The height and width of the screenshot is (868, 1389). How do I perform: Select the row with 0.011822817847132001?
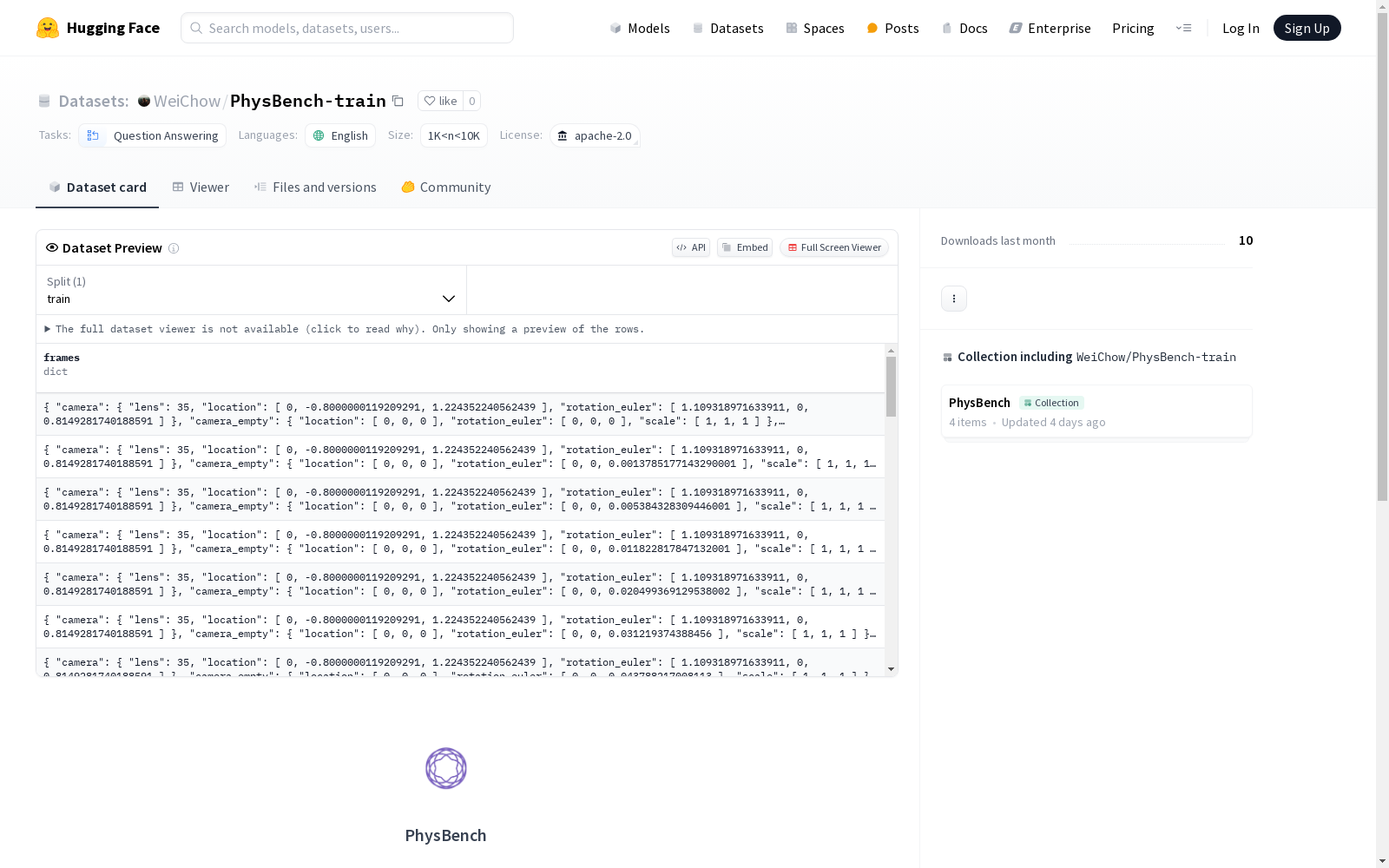(x=460, y=542)
